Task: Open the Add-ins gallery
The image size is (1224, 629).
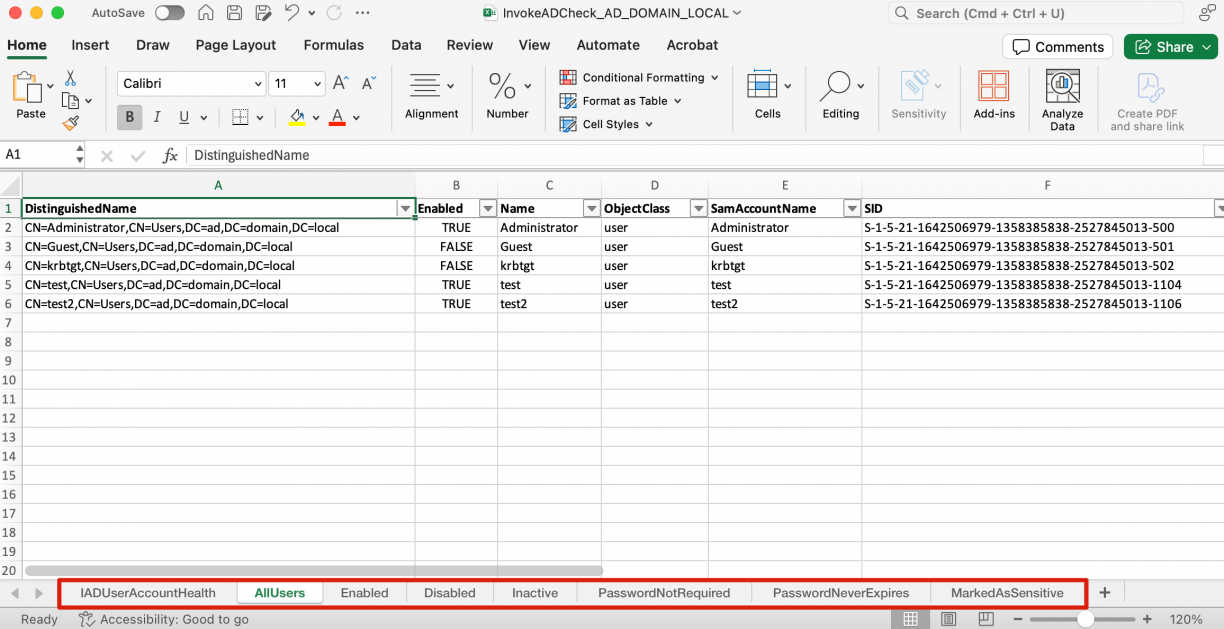Action: point(993,96)
